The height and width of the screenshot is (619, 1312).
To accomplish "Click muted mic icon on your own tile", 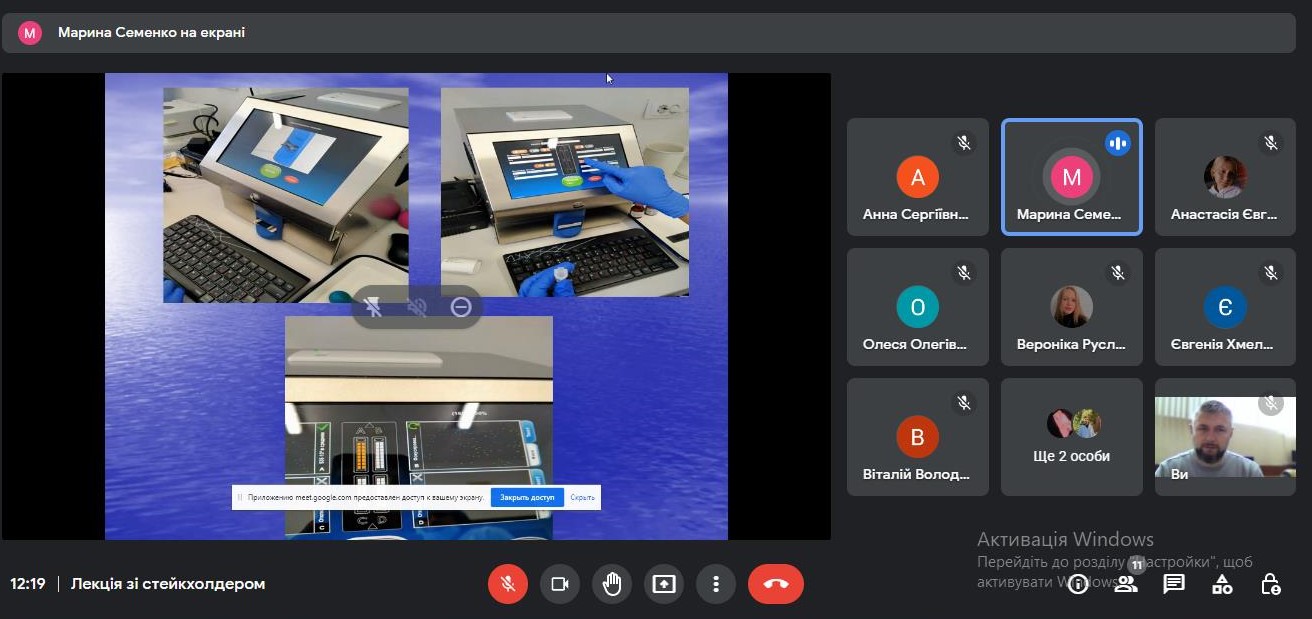I will (1271, 403).
